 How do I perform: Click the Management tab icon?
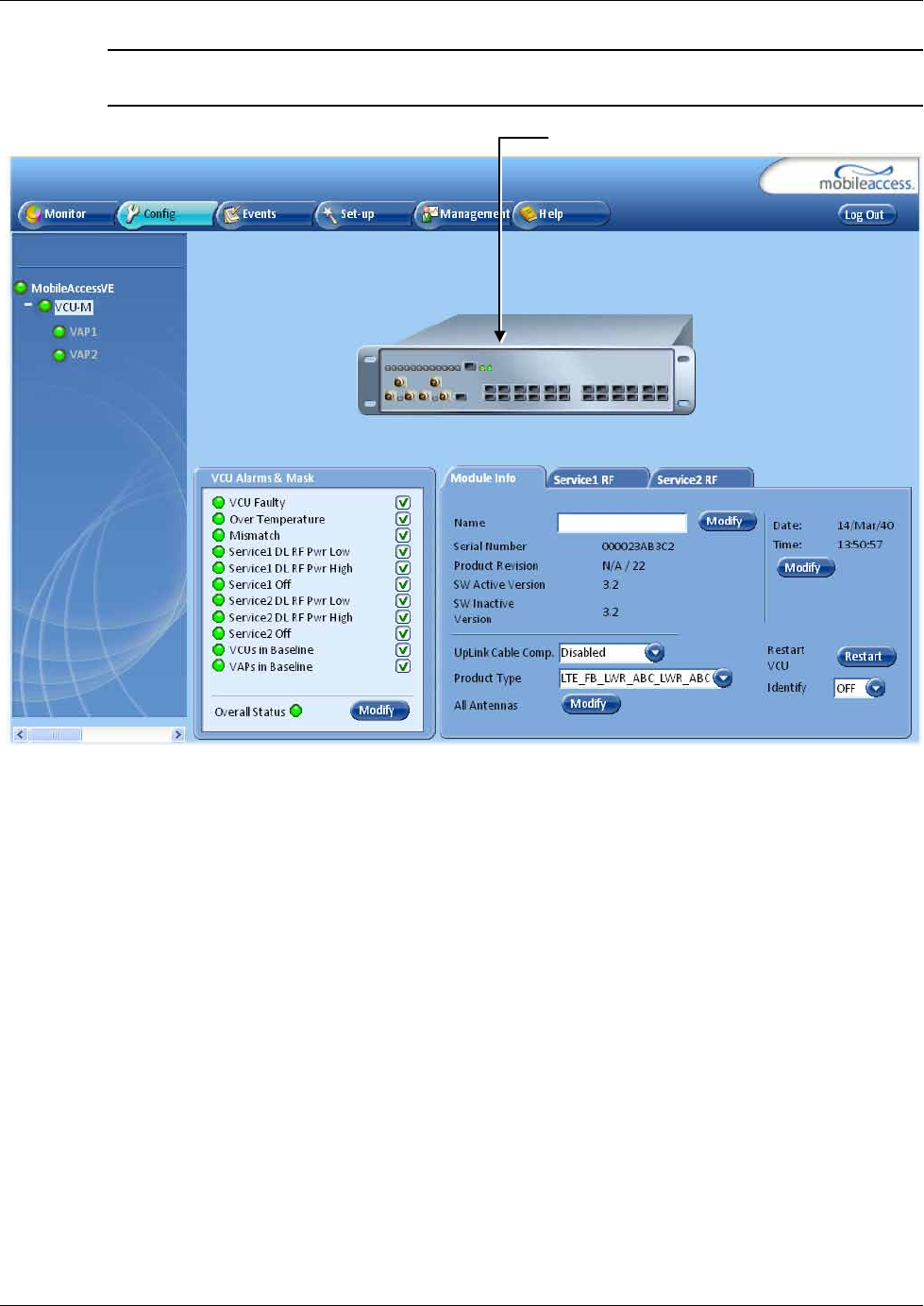tap(429, 214)
